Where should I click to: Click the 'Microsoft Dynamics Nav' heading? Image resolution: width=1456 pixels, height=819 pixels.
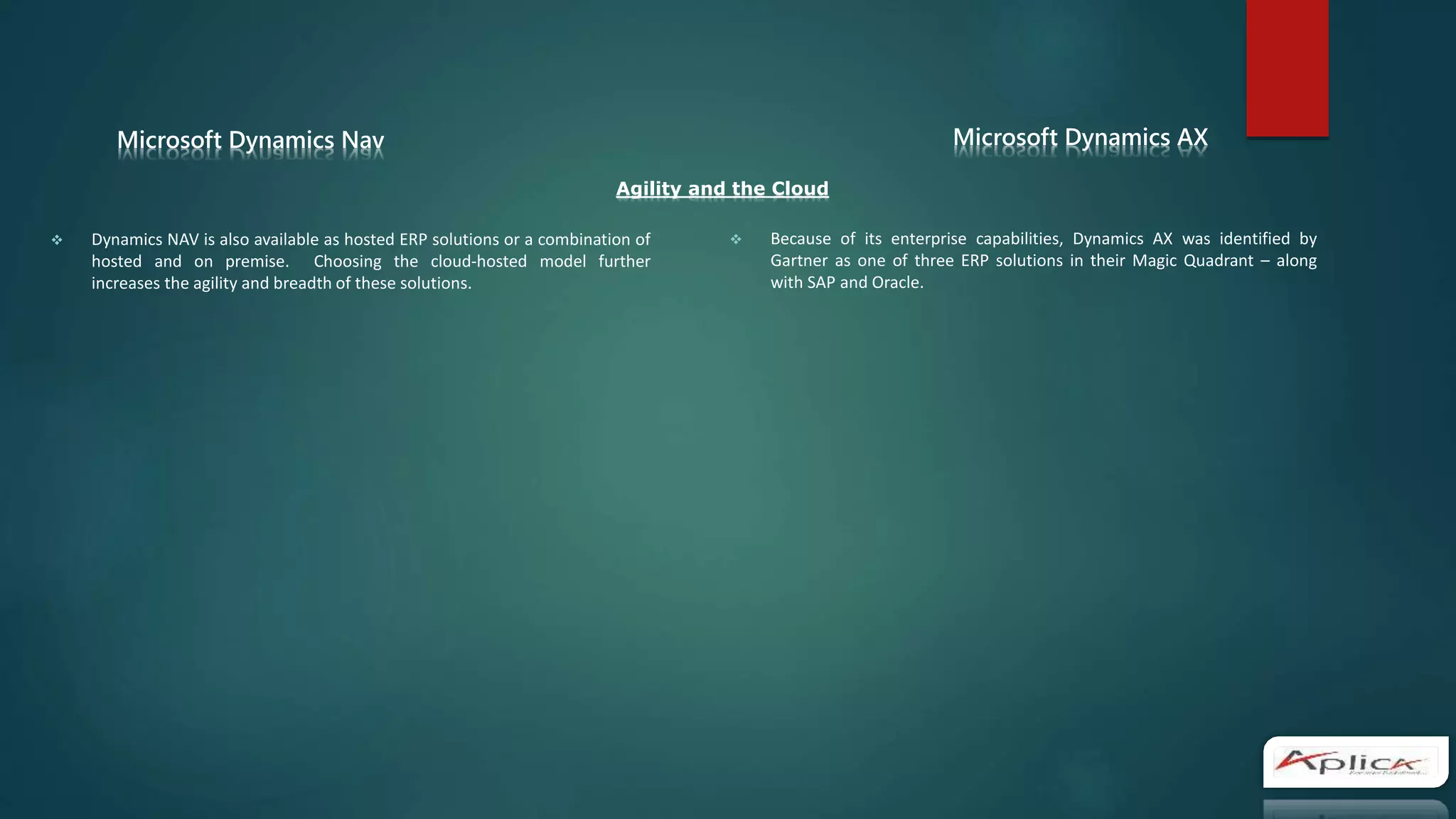250,141
